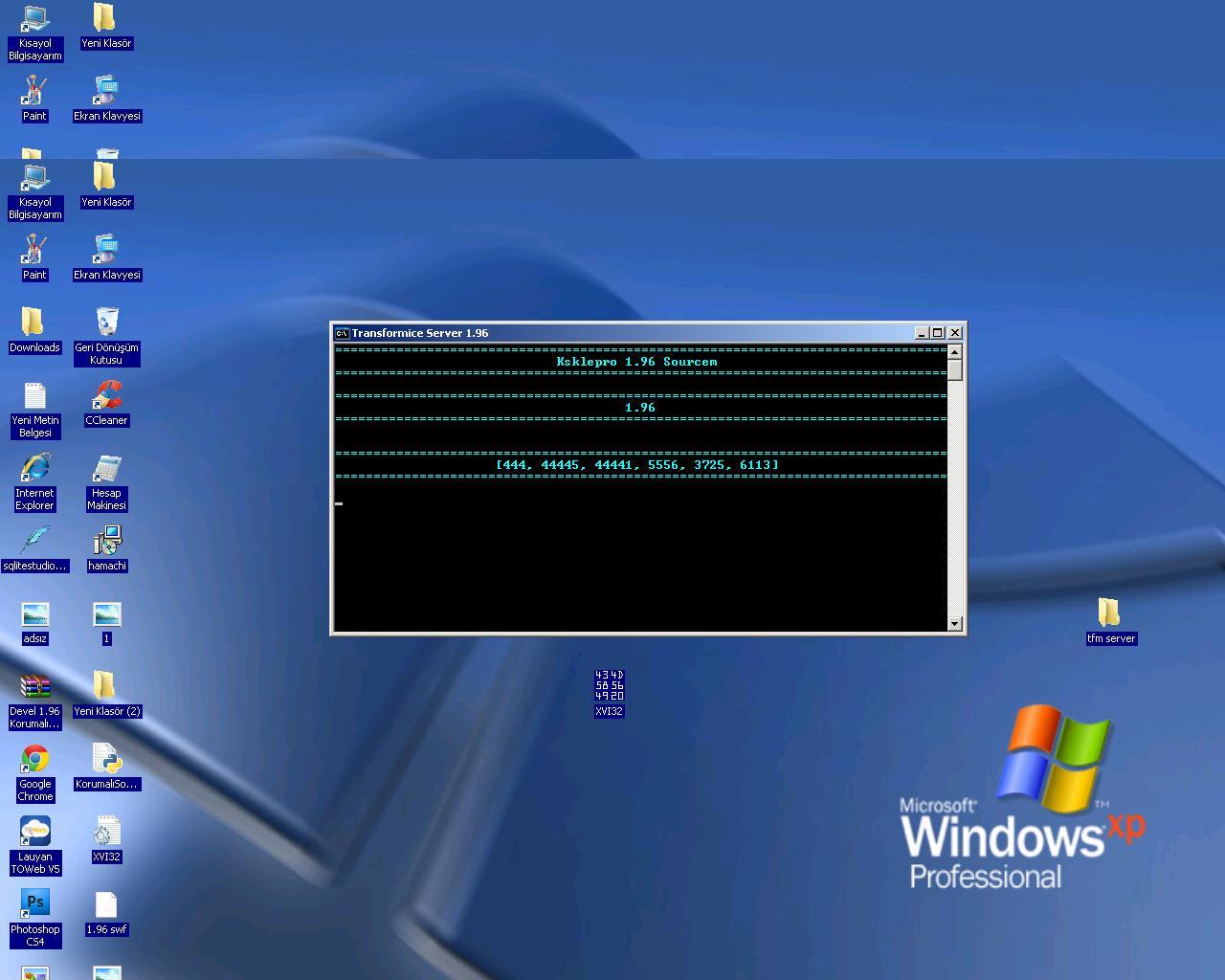1225x980 pixels.
Task: Select the sqlitestudio feather icon
Action: point(34,548)
